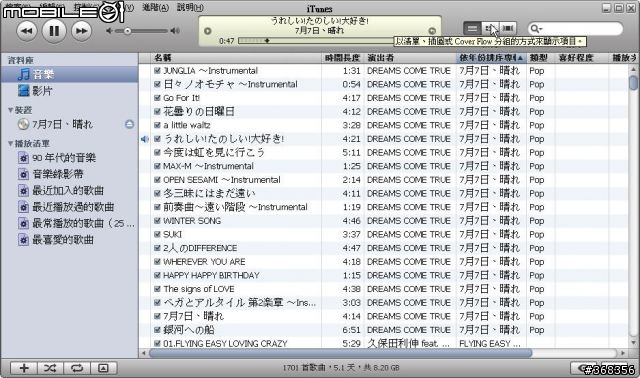Click the right arrow icon in display
This screenshot has width=640, height=378.
(x=432, y=31)
